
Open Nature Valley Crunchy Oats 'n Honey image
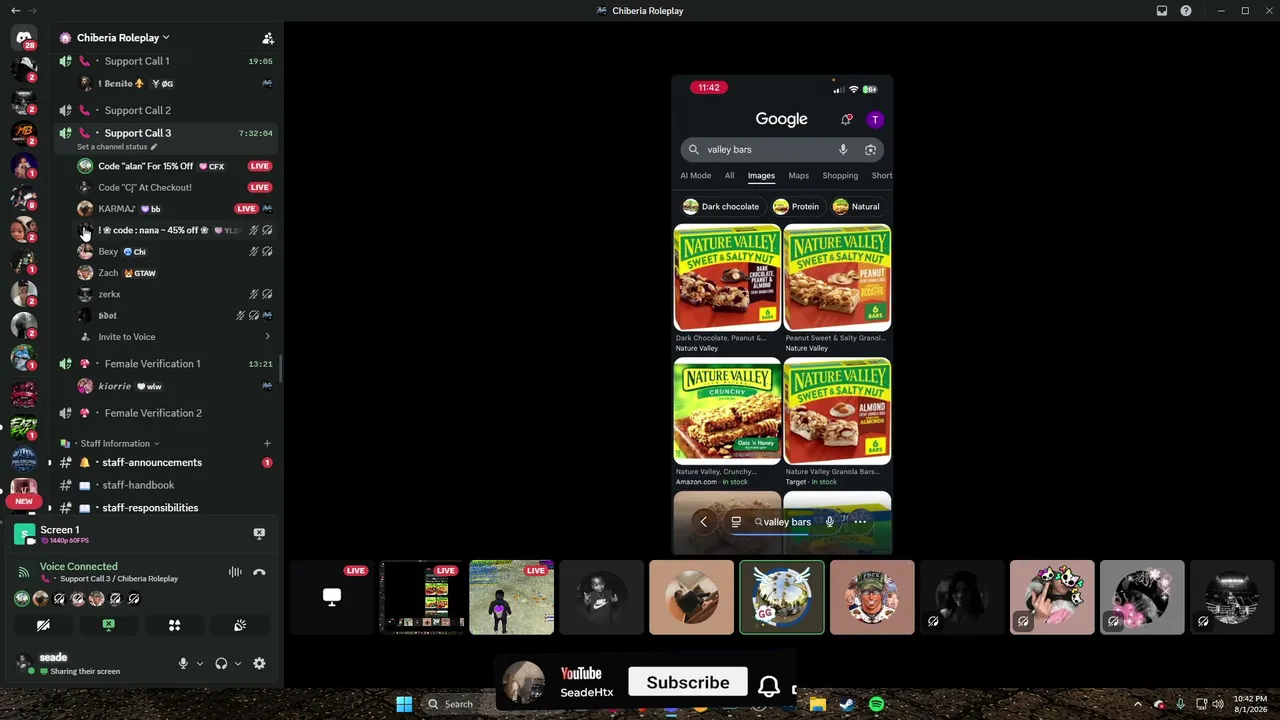[x=727, y=411]
